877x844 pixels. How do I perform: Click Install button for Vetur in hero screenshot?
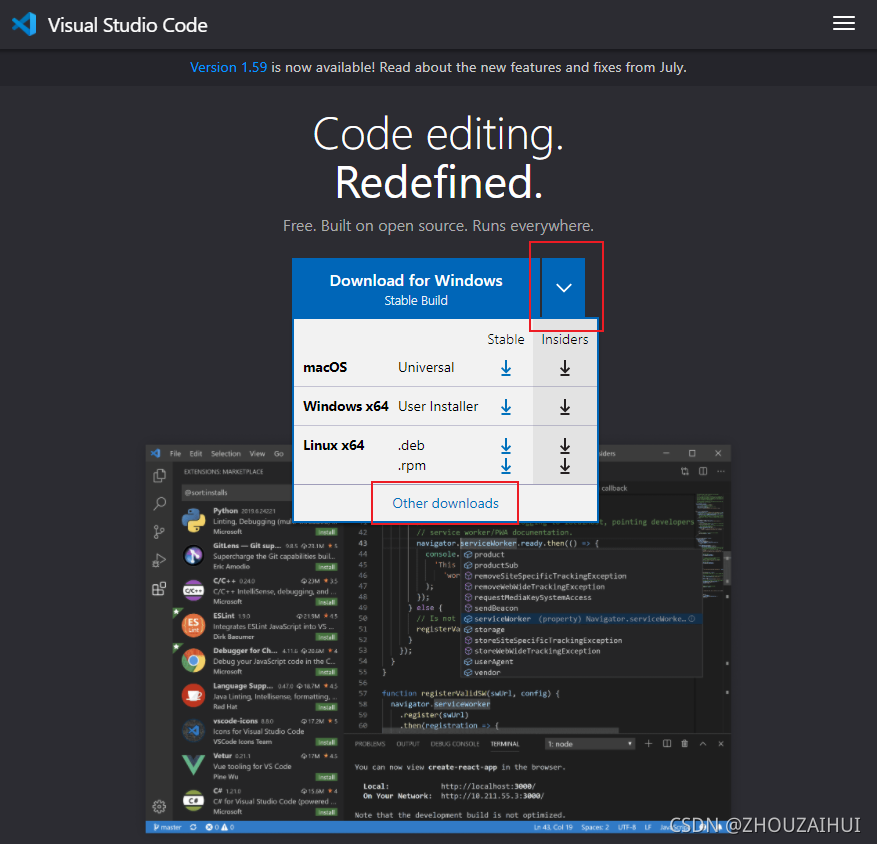(327, 777)
